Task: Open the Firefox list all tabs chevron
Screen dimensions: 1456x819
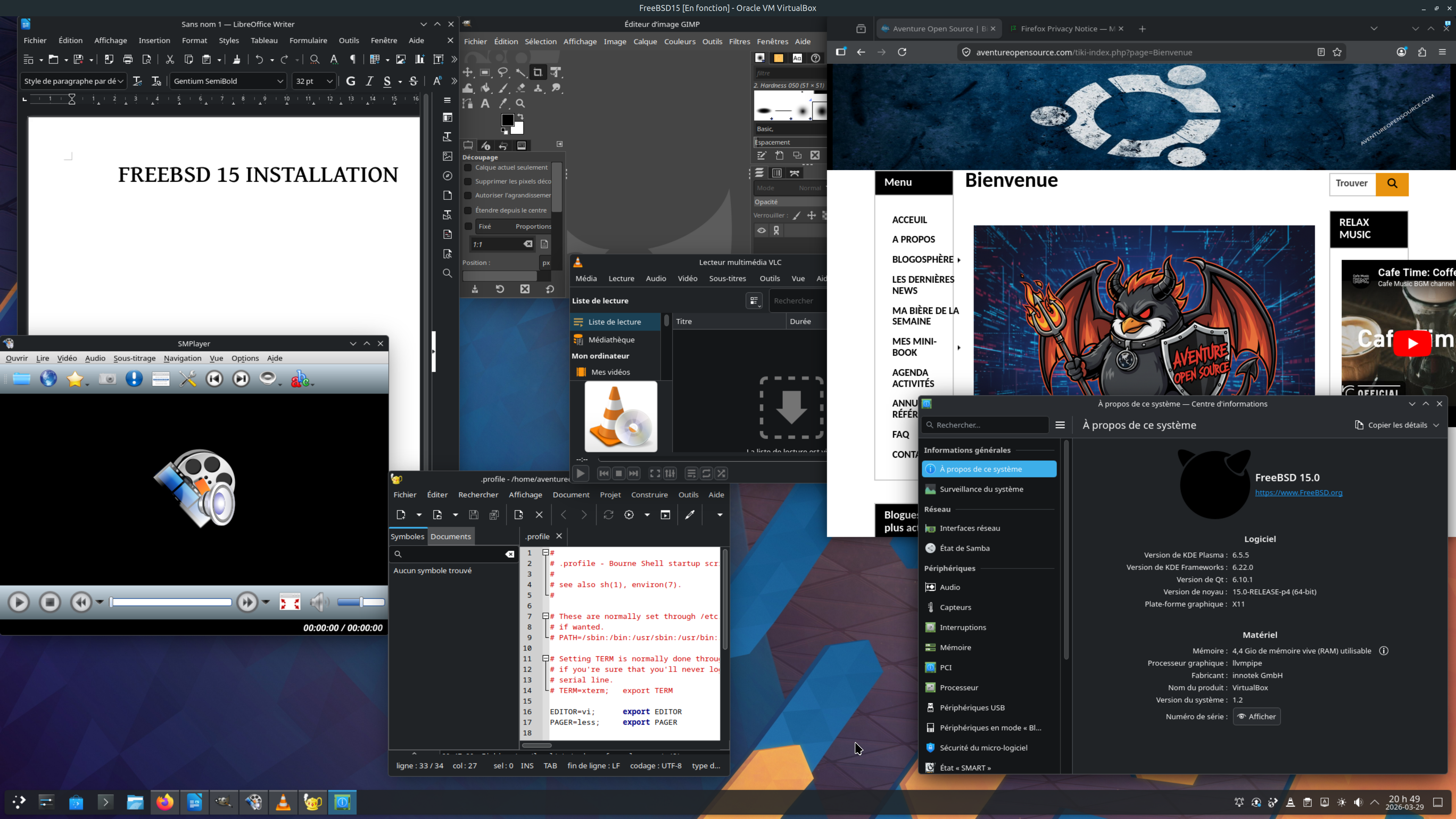Action: pos(1374,29)
